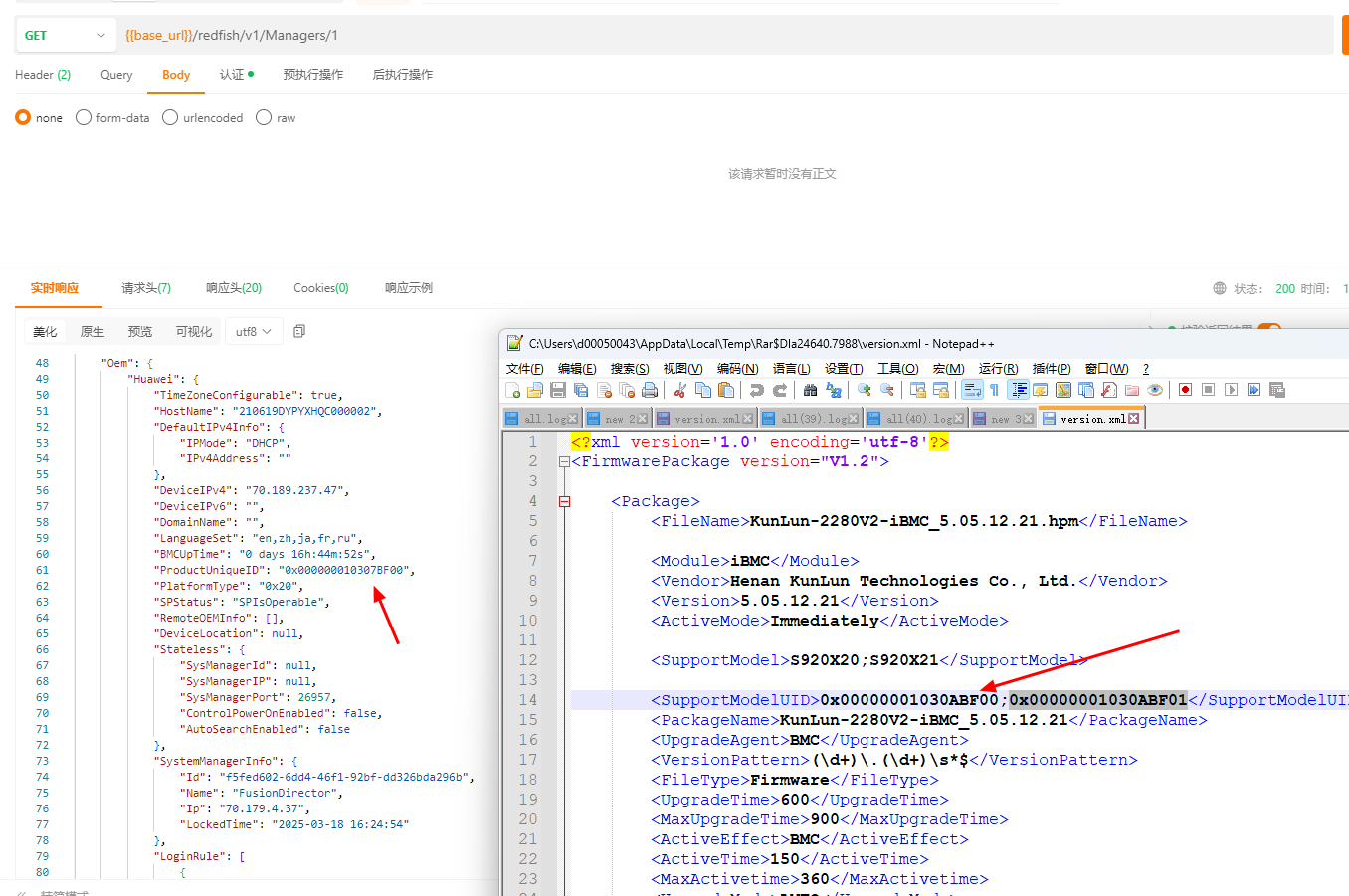The image size is (1349, 896).
Task: Switch to the 原生 raw view button
Action: pos(93,331)
